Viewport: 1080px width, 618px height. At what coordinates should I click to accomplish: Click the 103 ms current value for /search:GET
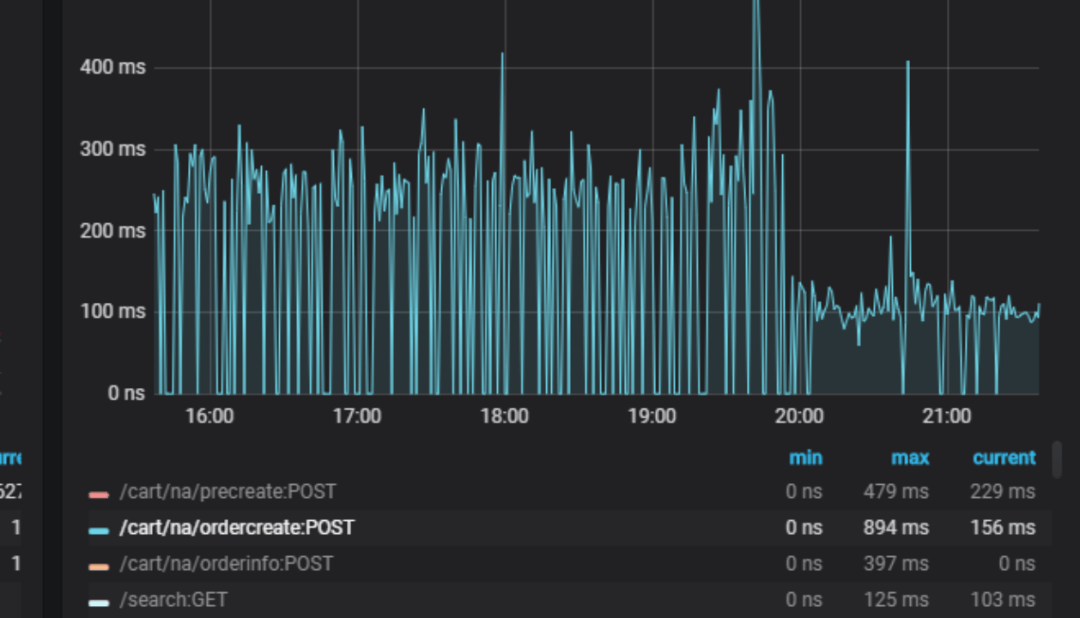(x=1002, y=599)
